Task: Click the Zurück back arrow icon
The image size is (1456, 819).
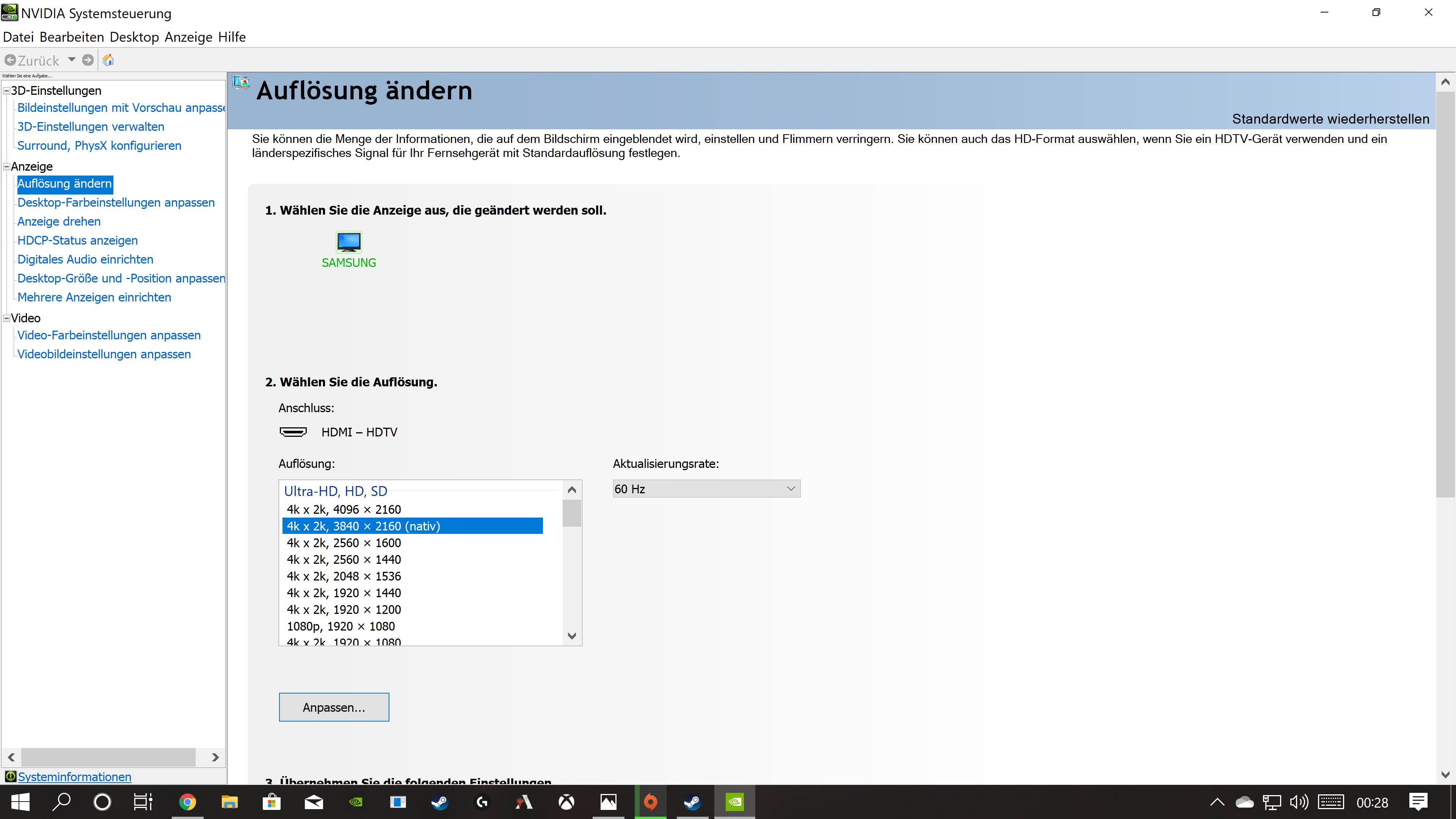Action: click(10, 60)
